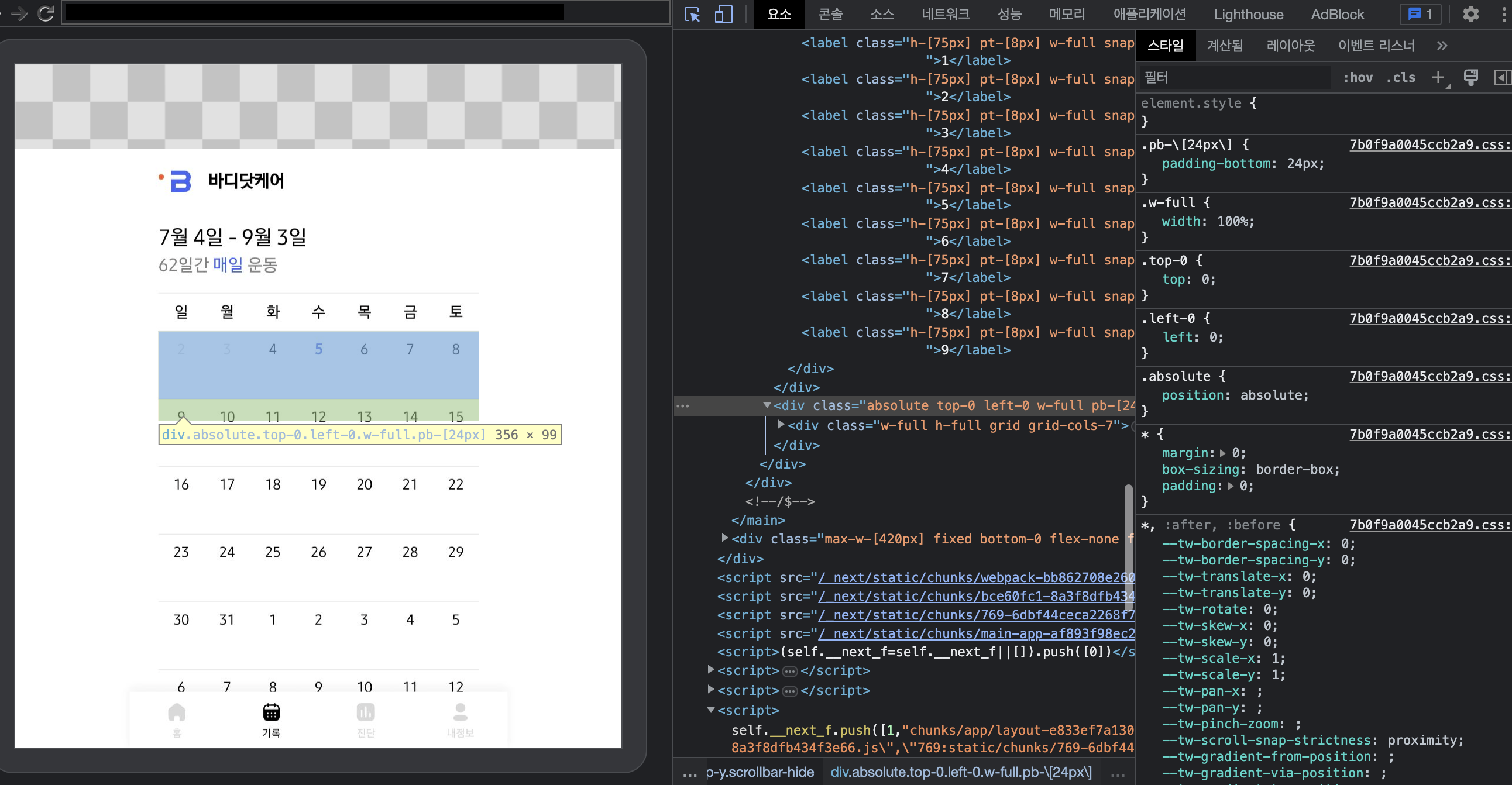Open the webpack chunk script src link
Screen dimensions: 1512x785
pos(977,577)
